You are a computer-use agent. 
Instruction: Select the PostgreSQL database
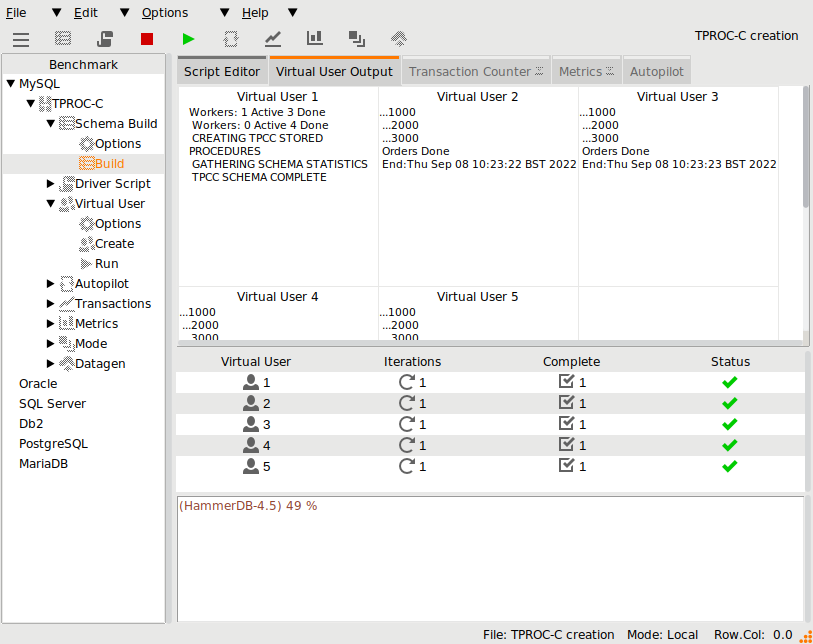(53, 444)
